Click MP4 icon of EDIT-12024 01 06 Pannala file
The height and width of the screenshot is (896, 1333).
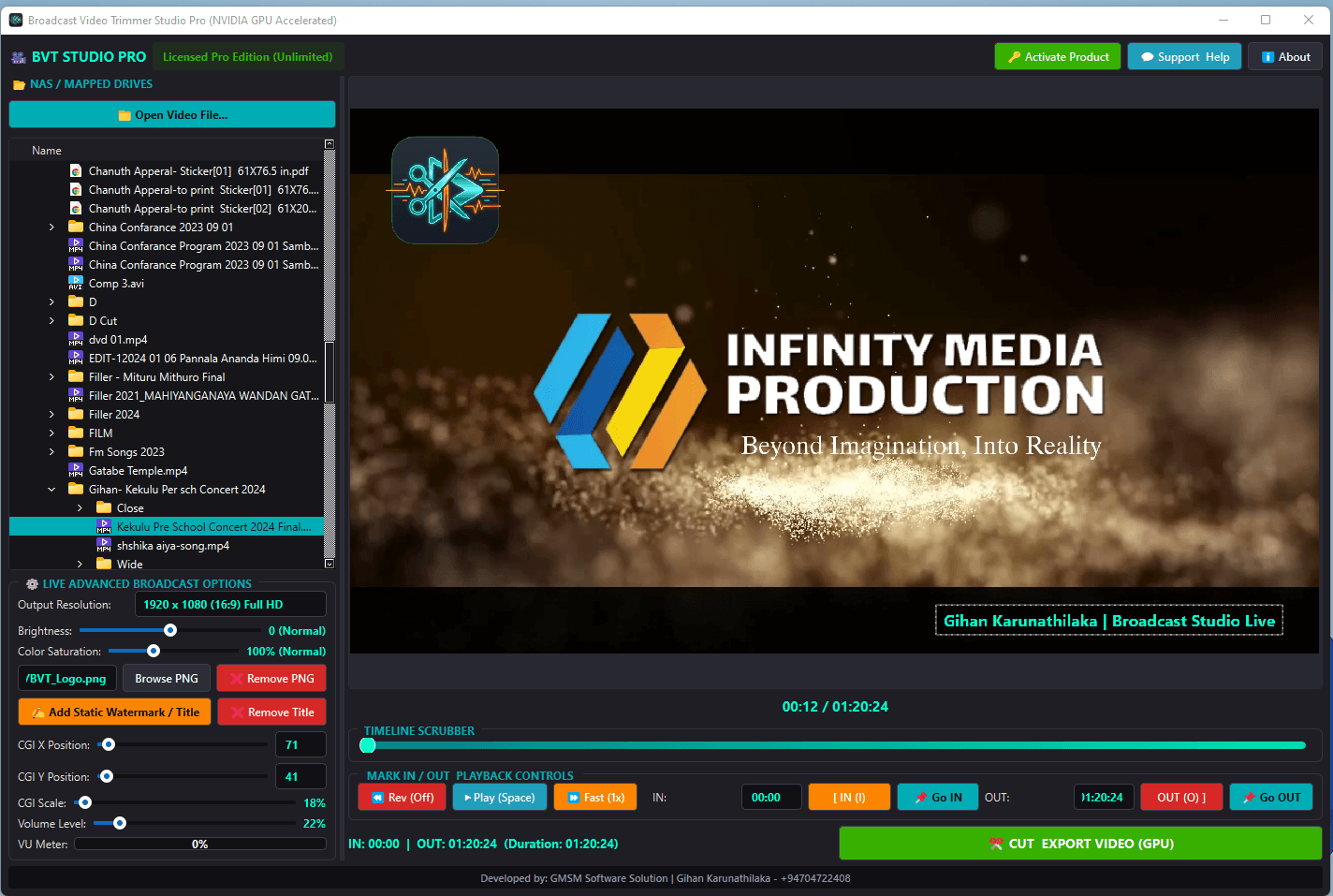76,359
